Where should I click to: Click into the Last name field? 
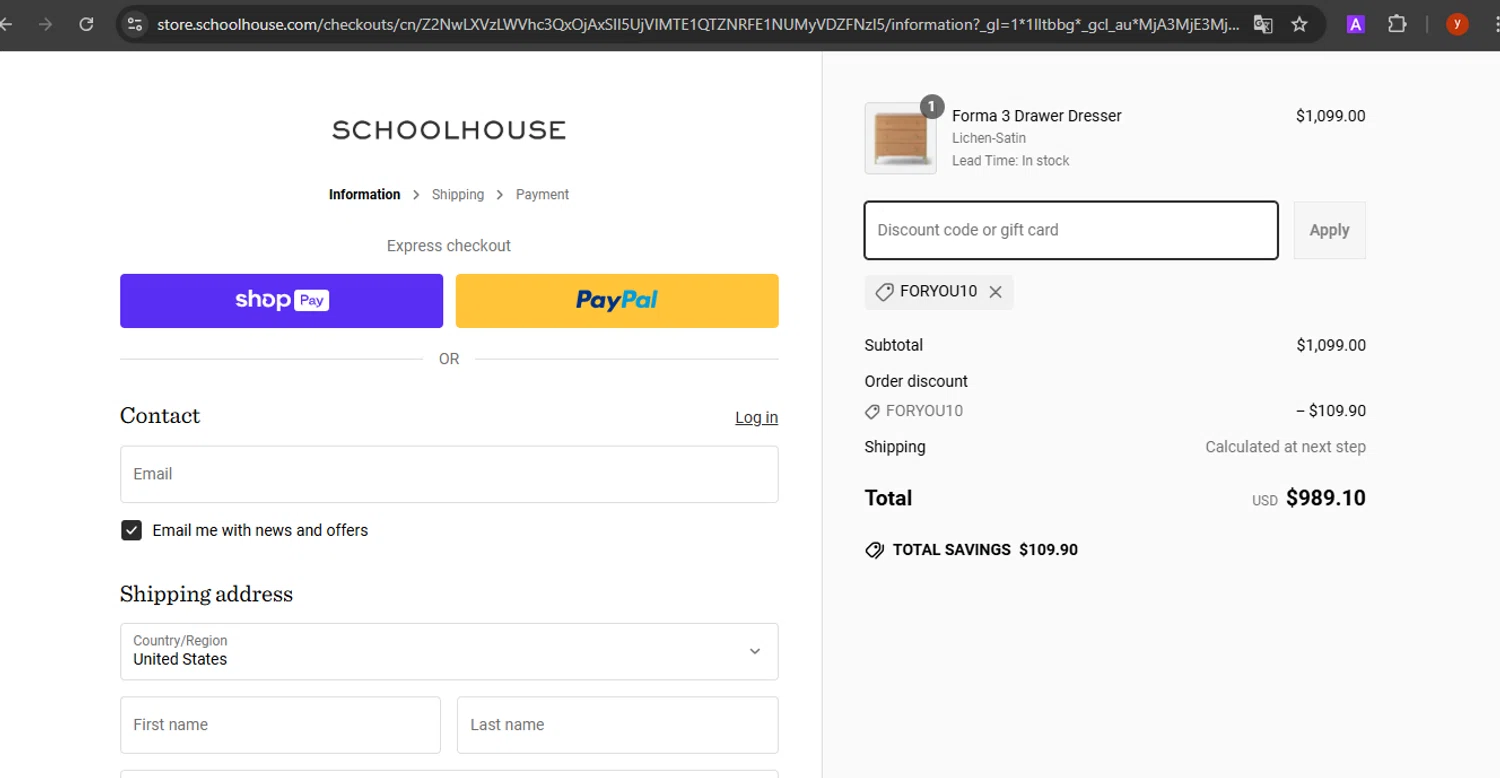(x=617, y=725)
